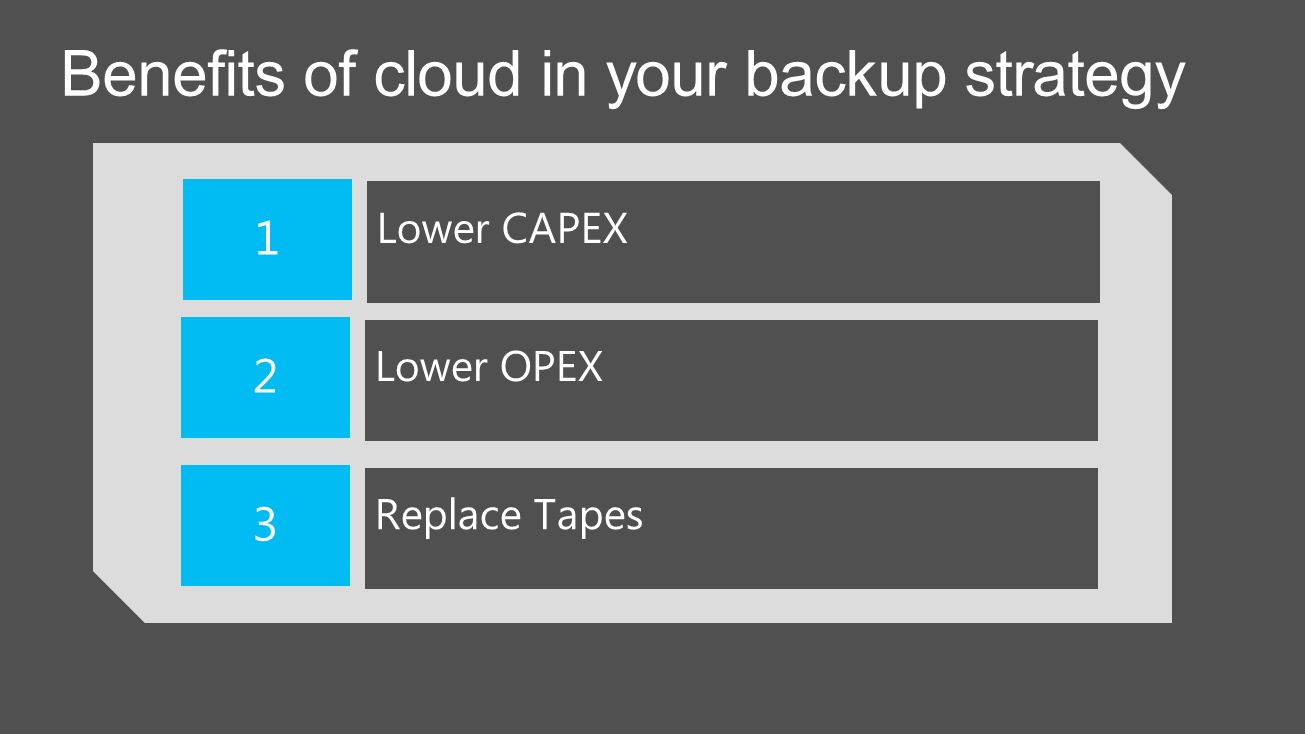This screenshot has height=734, width=1305.
Task: Click the word "backup" in the title
Action: pyautogui.click(x=846, y=73)
